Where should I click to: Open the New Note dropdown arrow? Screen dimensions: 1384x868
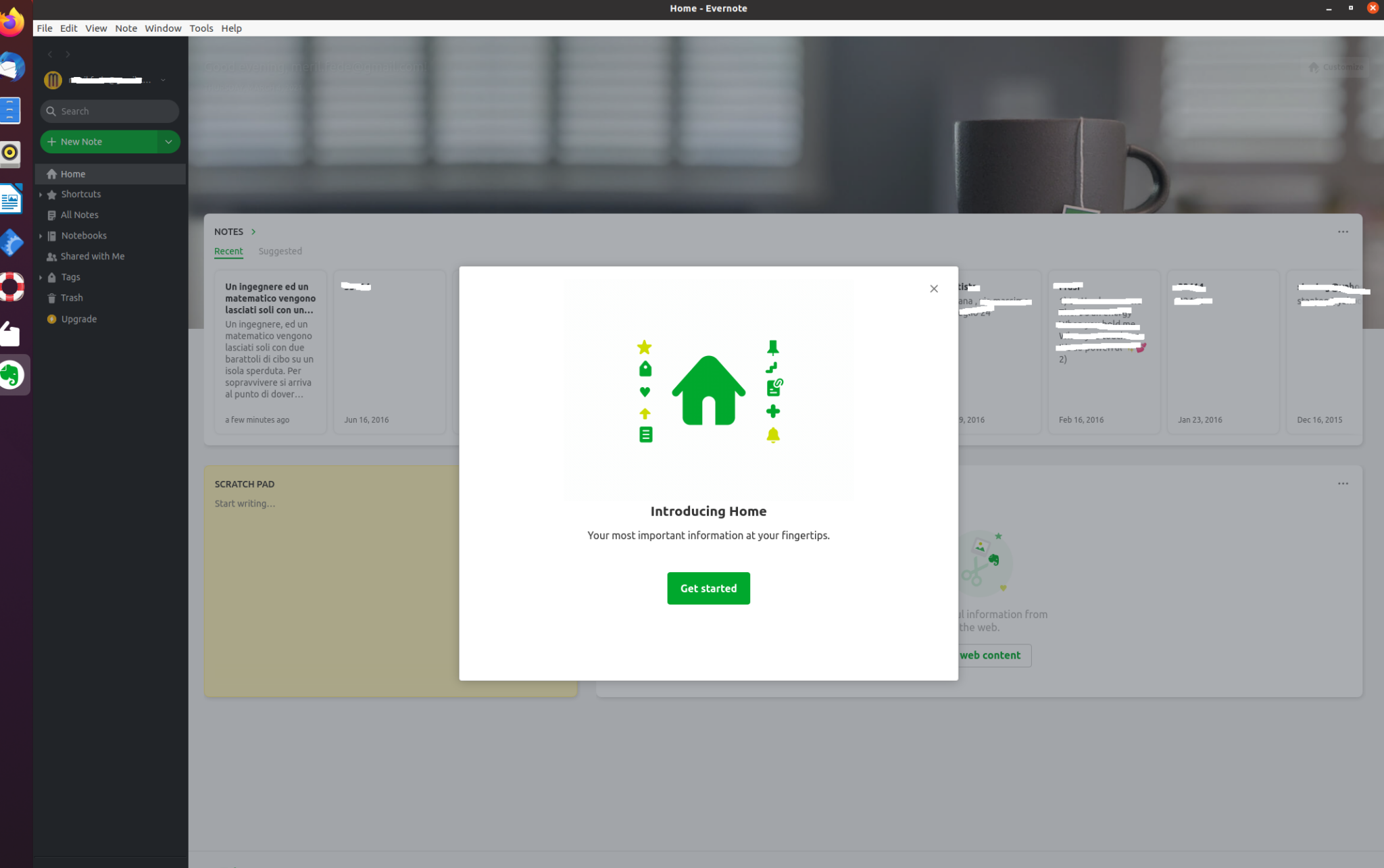tap(168, 142)
